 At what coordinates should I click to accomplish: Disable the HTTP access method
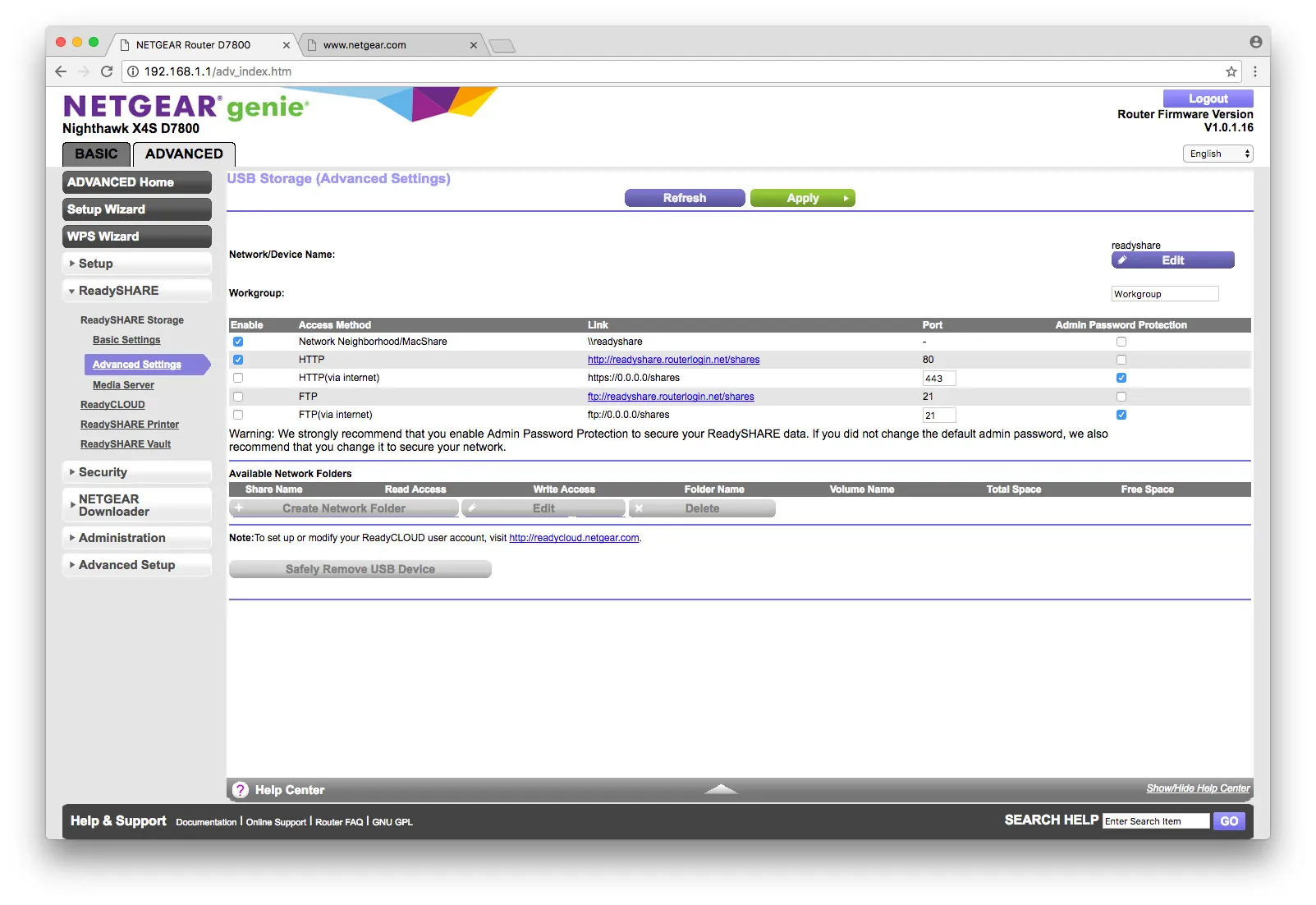pos(238,360)
